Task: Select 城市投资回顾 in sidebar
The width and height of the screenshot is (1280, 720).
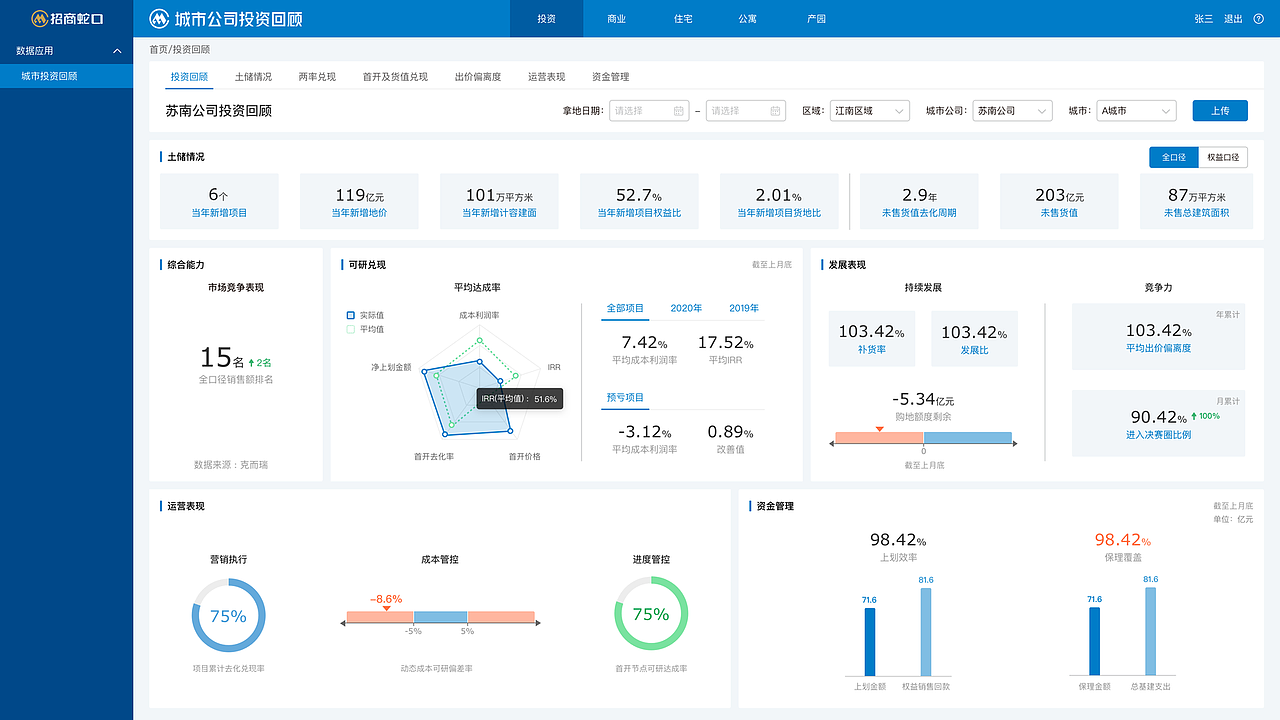Action: pyautogui.click(x=66, y=76)
